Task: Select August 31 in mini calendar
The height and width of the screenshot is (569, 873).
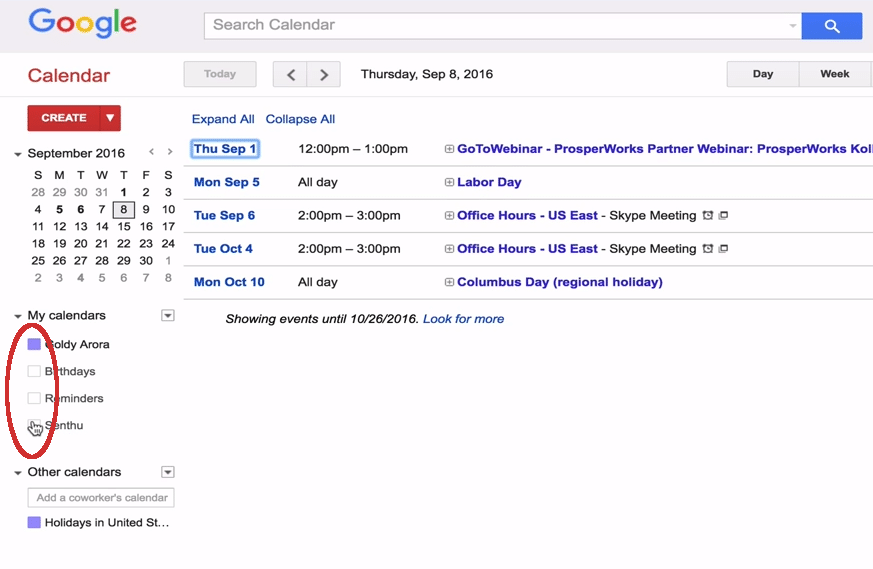Action: click(x=101, y=193)
